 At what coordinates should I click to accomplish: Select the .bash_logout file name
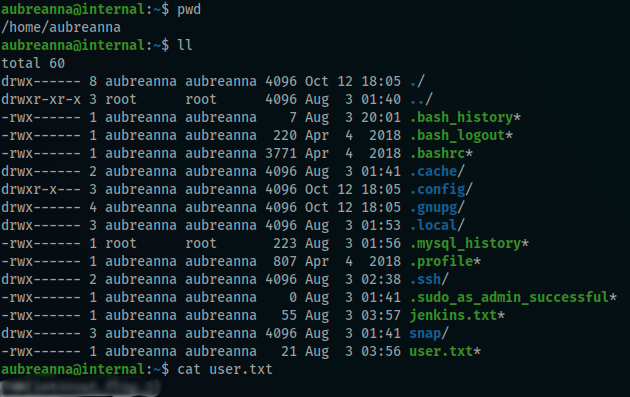coord(457,135)
